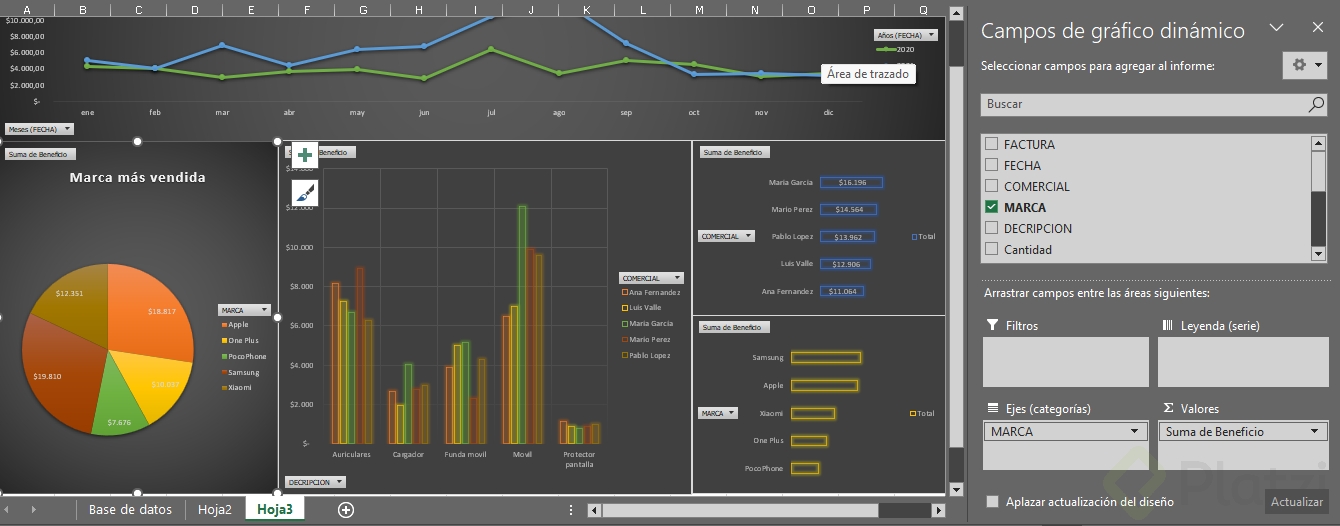The image size is (1340, 526).
Task: Click scroll up arrow in field list
Action: click(1319, 143)
